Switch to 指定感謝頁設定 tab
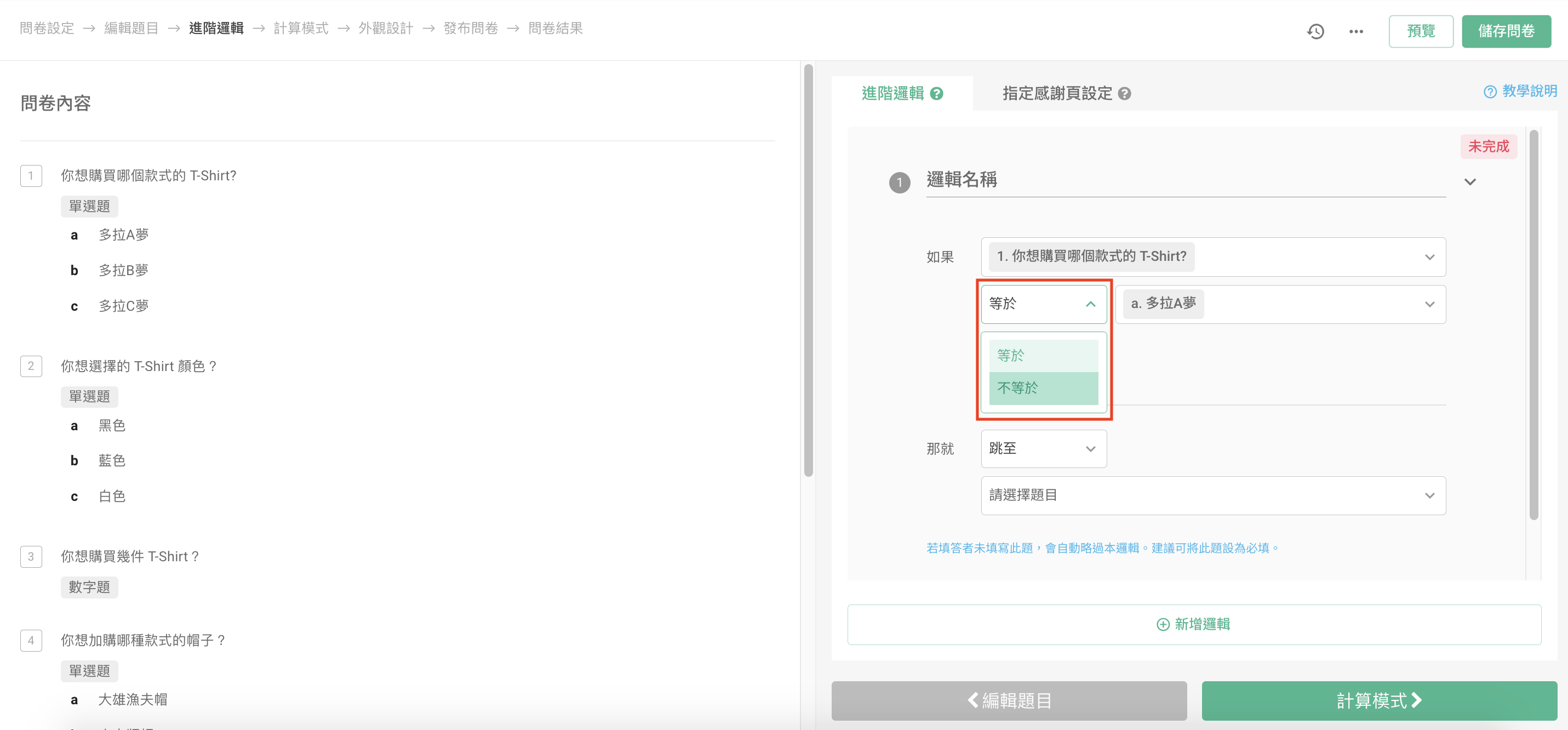Image resolution: width=1568 pixels, height=730 pixels. pos(1057,94)
